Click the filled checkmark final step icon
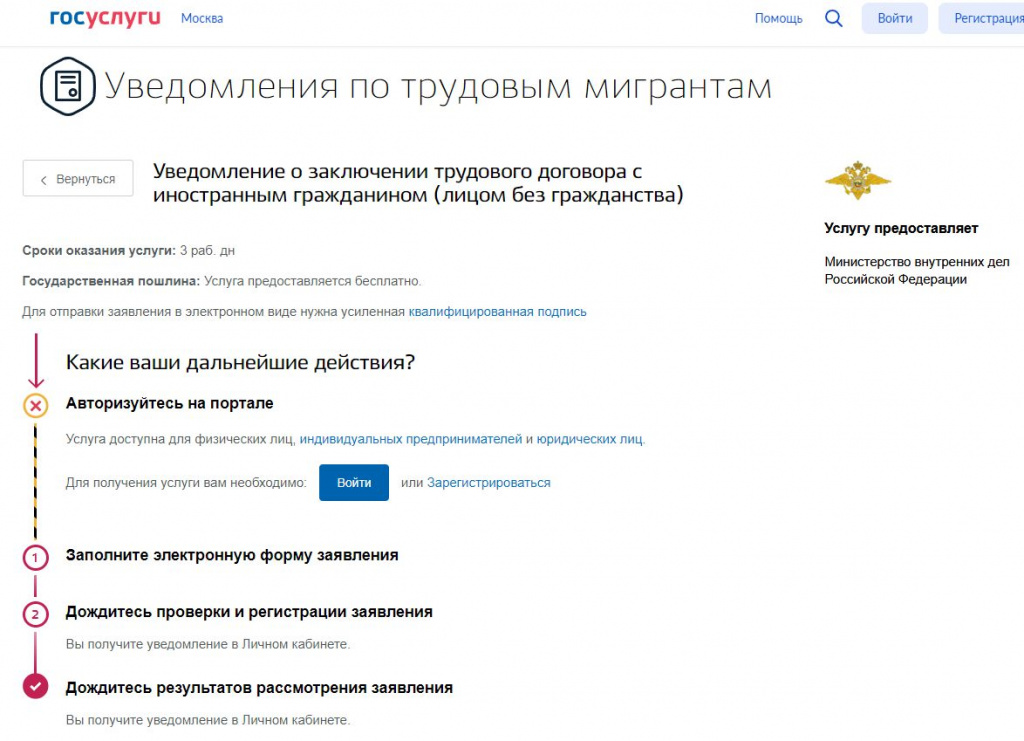The height and width of the screenshot is (741, 1024). tap(35, 687)
